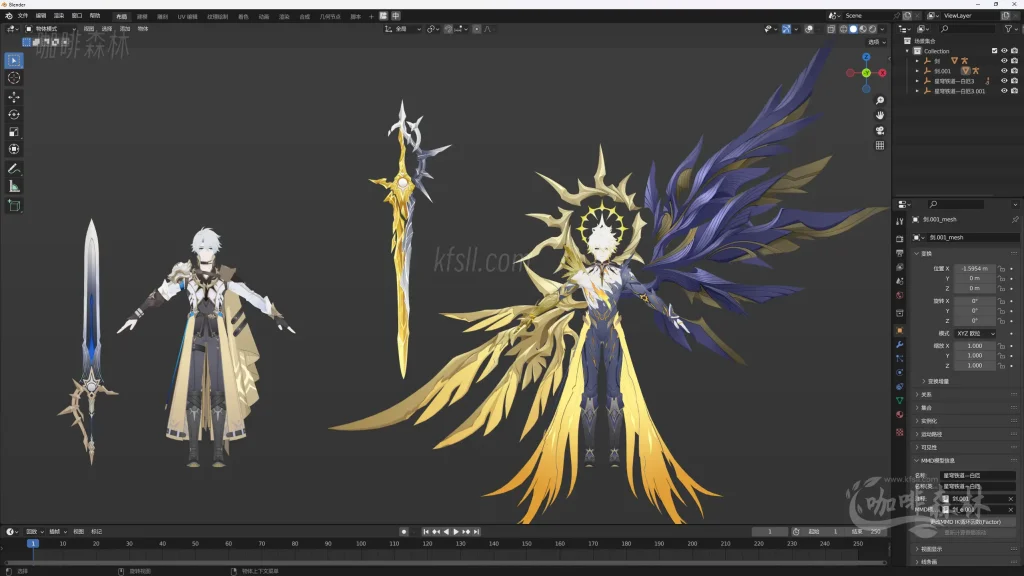Screen dimensions: 1024x576
Task: Click the add workspace plus button
Action: click(x=371, y=16)
